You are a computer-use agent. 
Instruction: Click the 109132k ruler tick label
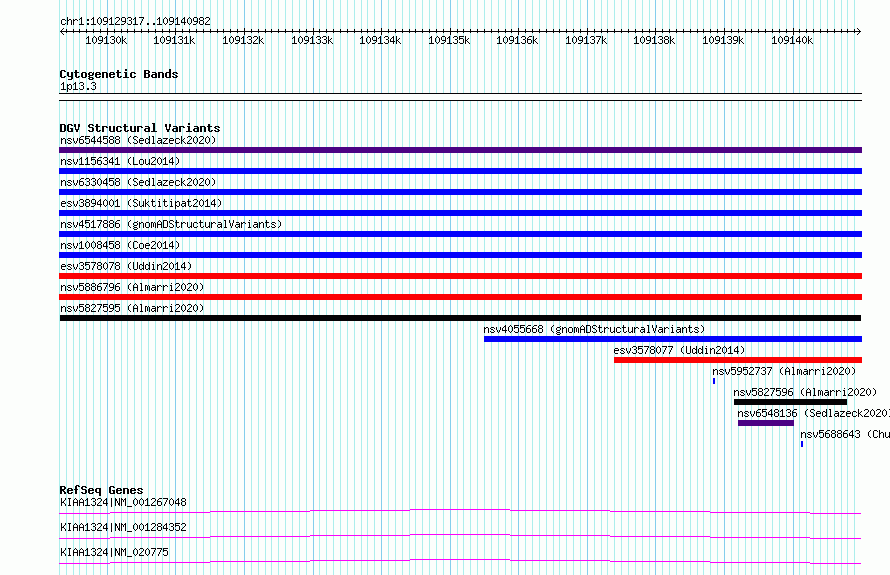(243, 40)
